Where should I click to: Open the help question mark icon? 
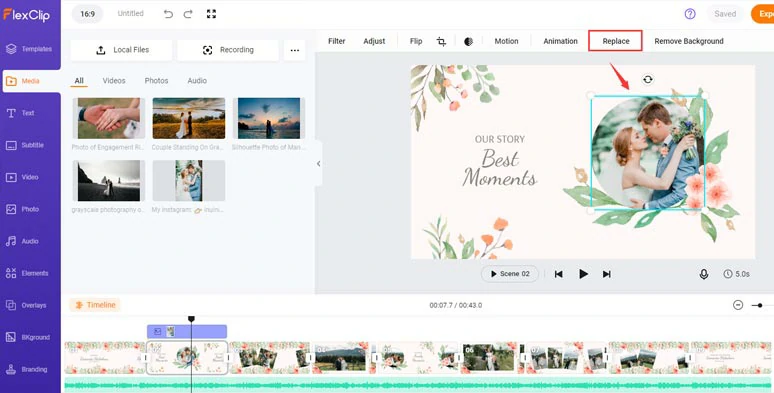point(690,14)
